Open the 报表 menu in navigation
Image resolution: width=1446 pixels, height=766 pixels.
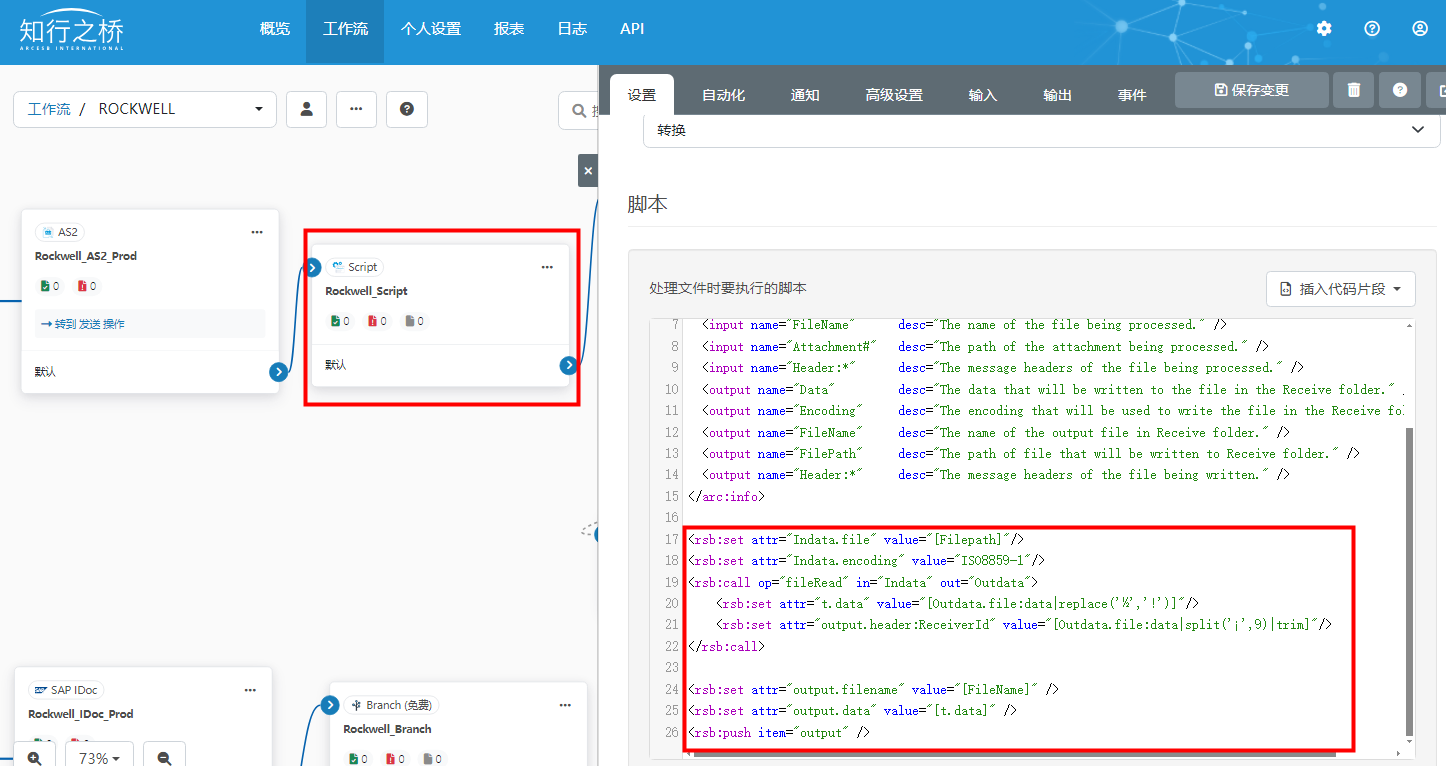509,29
